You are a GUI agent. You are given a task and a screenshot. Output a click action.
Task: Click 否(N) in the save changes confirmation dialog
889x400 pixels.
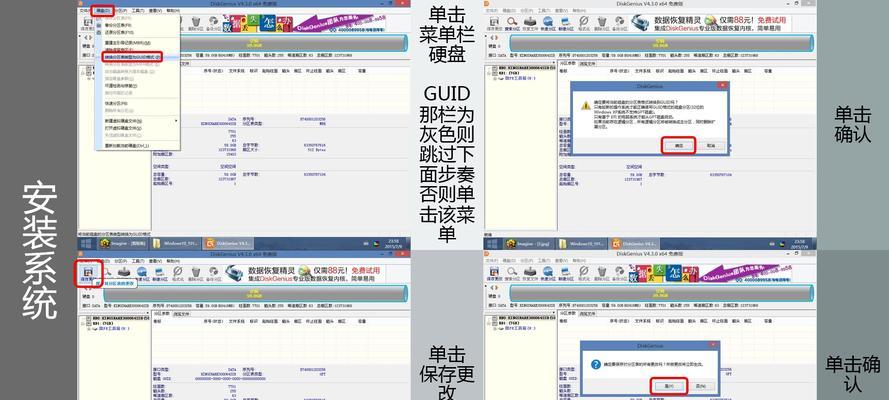(703, 386)
